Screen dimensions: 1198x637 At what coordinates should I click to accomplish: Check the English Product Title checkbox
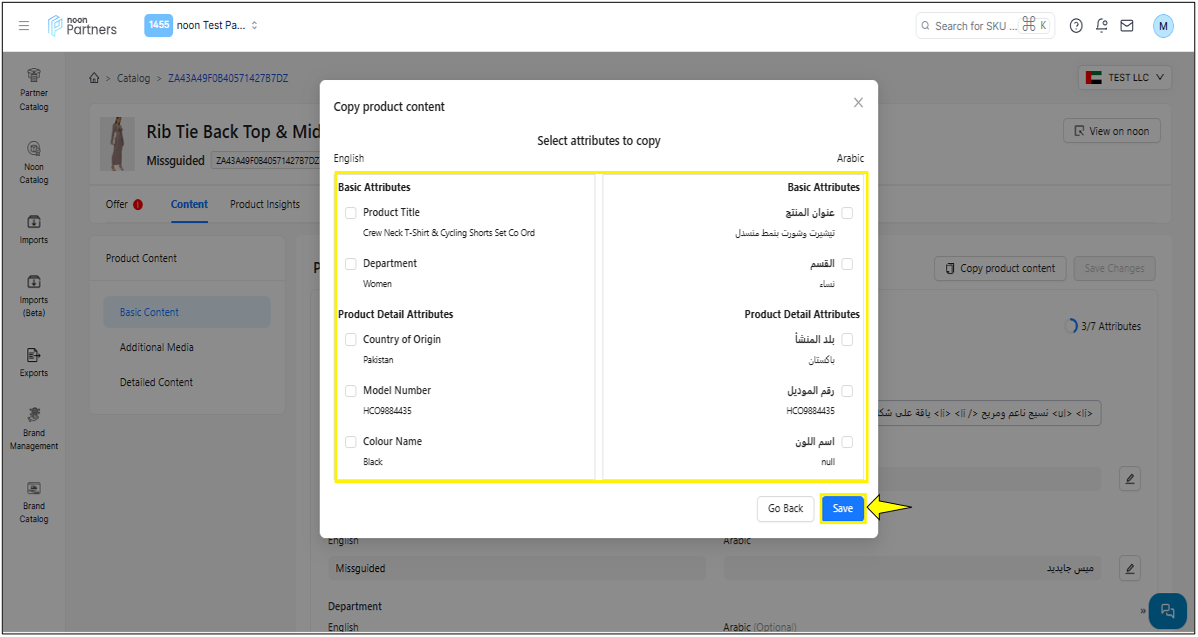coord(351,213)
